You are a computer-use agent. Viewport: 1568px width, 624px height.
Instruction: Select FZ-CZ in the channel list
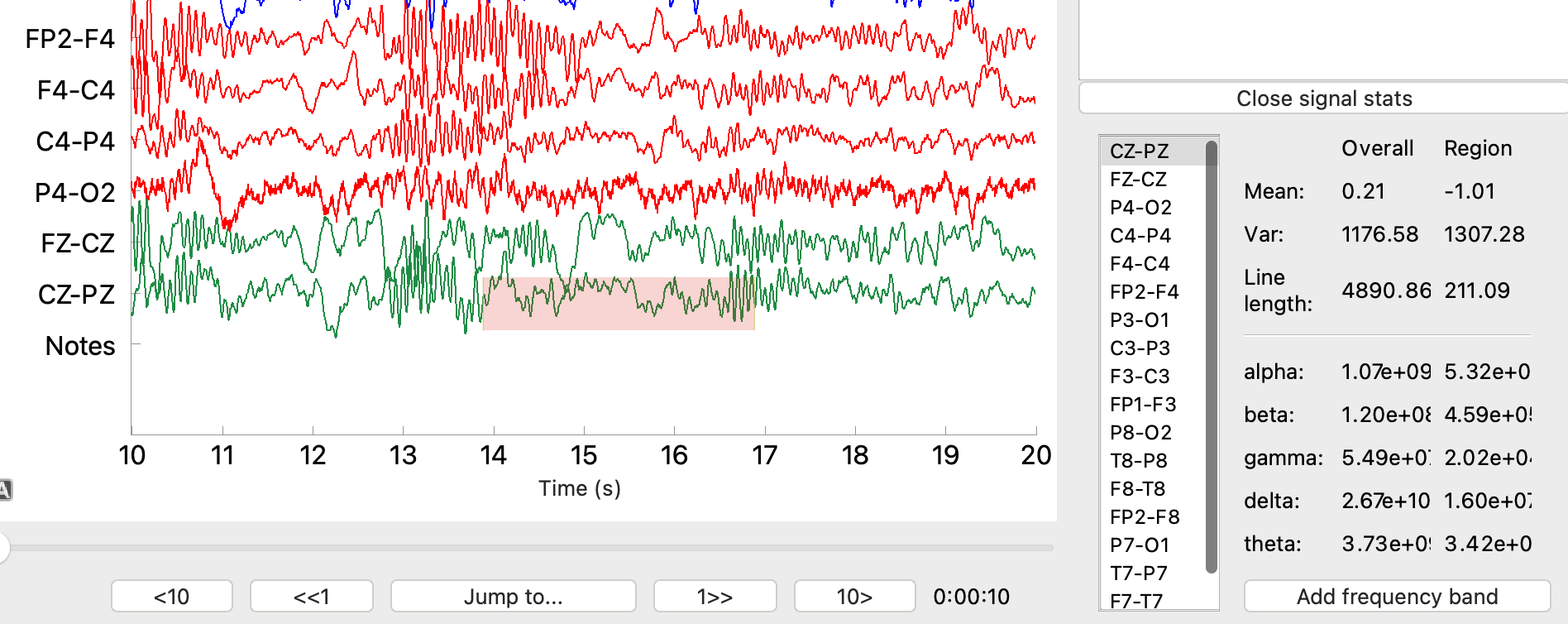pos(1138,180)
